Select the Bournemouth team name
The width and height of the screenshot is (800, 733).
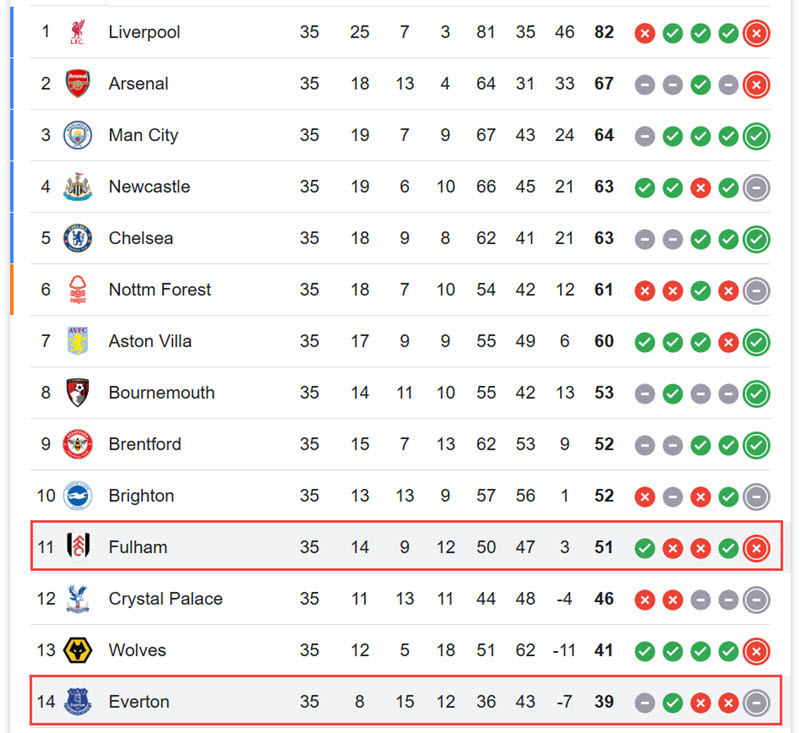162,393
